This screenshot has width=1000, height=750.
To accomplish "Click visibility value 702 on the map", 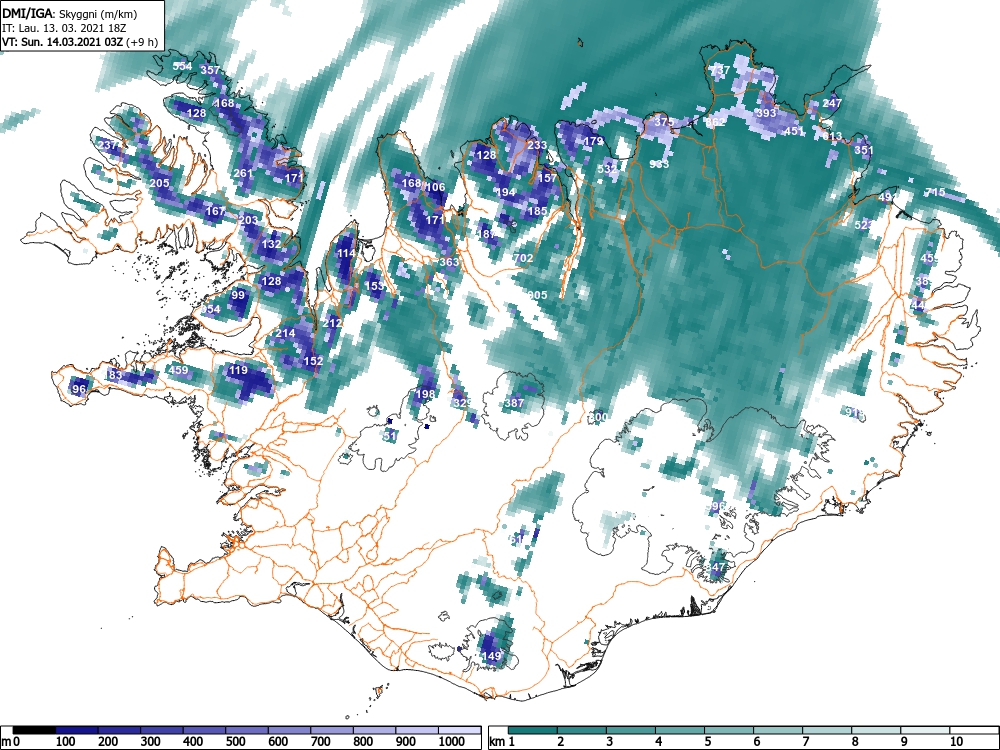I will (x=523, y=258).
